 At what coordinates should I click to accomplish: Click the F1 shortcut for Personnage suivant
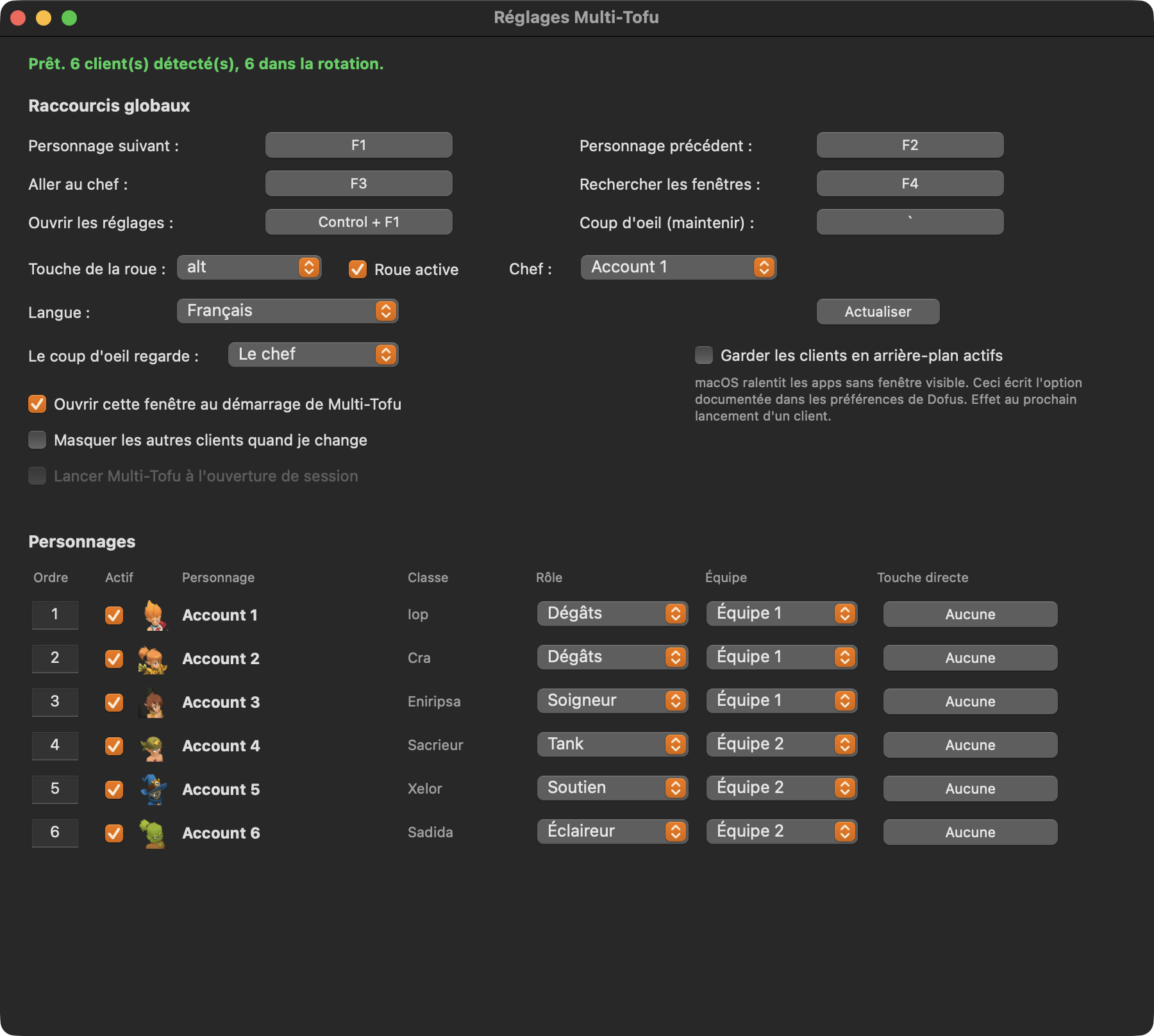359,145
